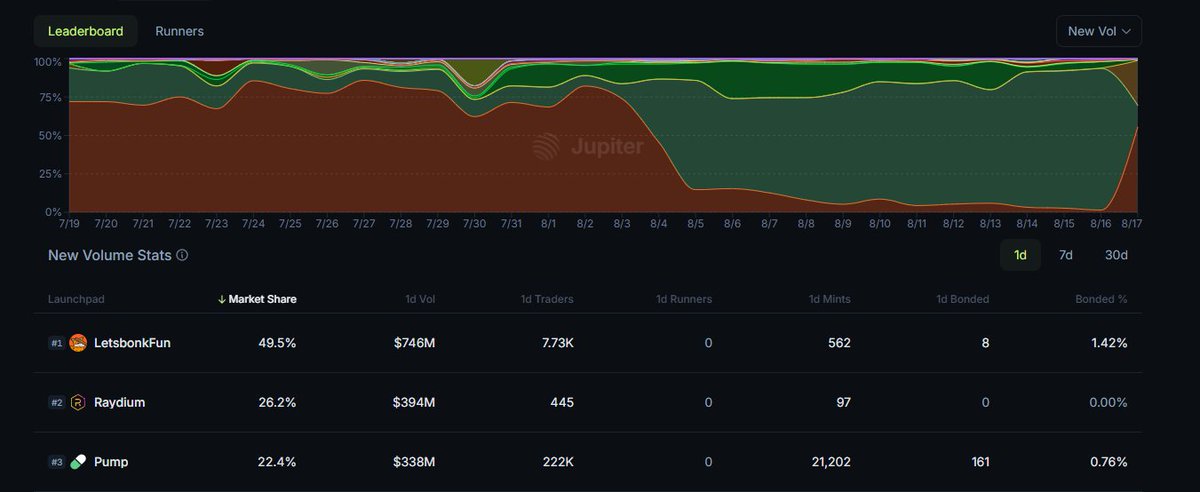Click the $394M volume value
Image resolution: width=1200 pixels, height=492 pixels.
coord(414,402)
